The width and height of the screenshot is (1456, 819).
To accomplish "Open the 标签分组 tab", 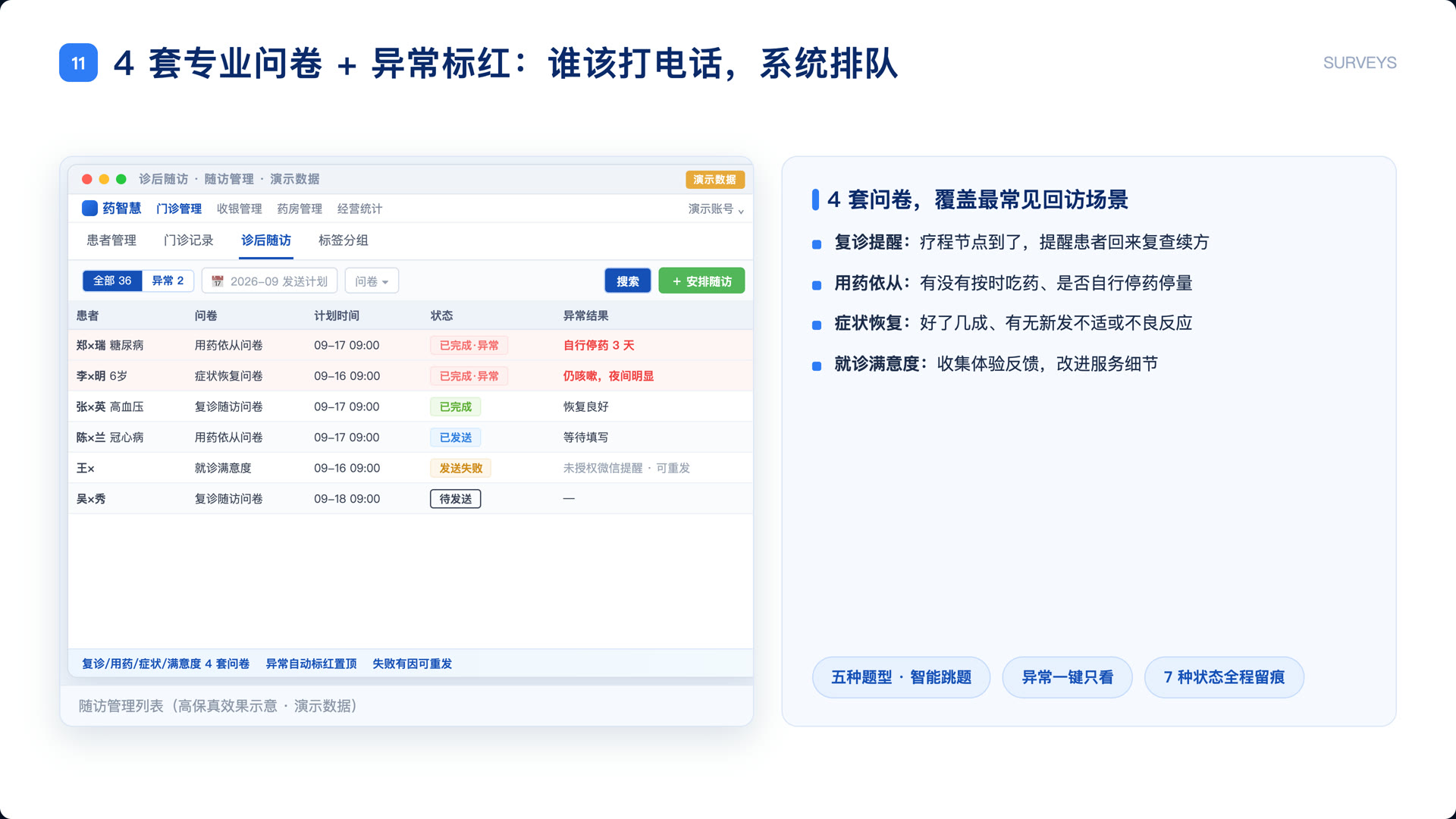I will [x=344, y=240].
